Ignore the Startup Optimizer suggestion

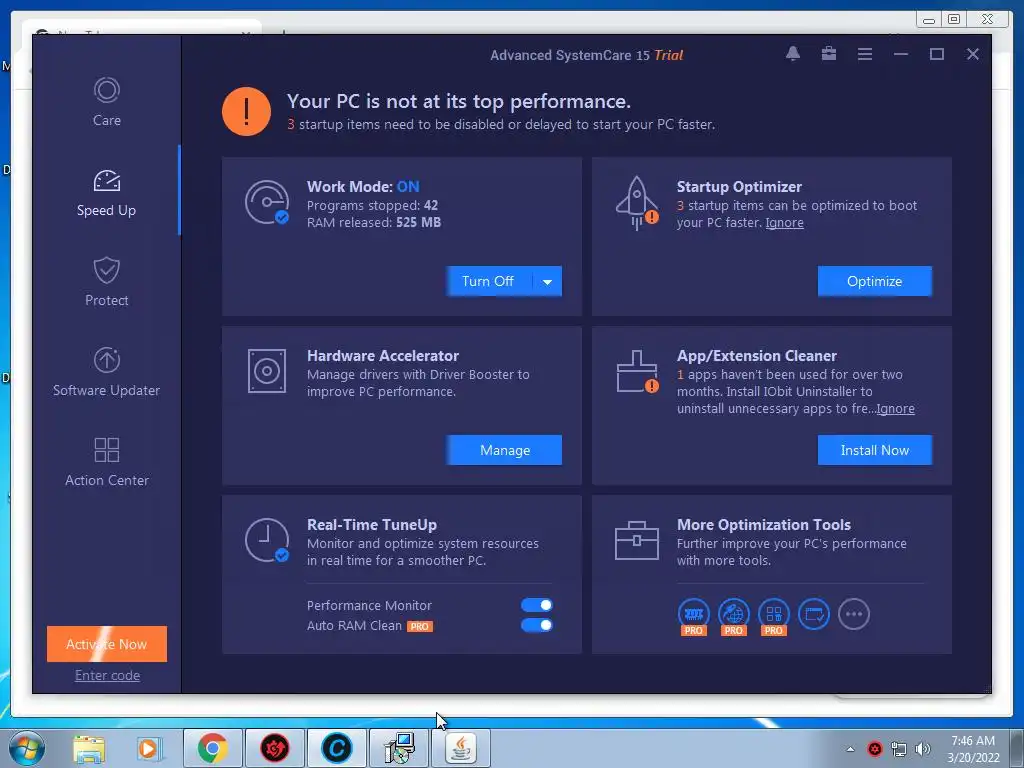(784, 223)
